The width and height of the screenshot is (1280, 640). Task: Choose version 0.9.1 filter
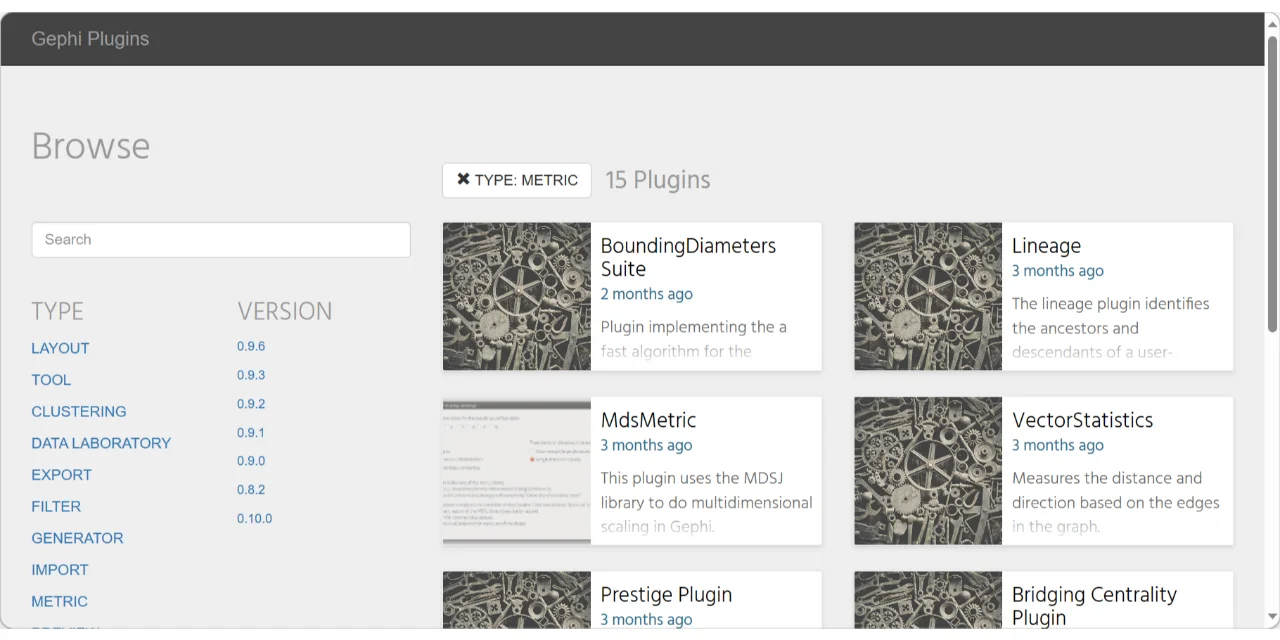(251, 433)
